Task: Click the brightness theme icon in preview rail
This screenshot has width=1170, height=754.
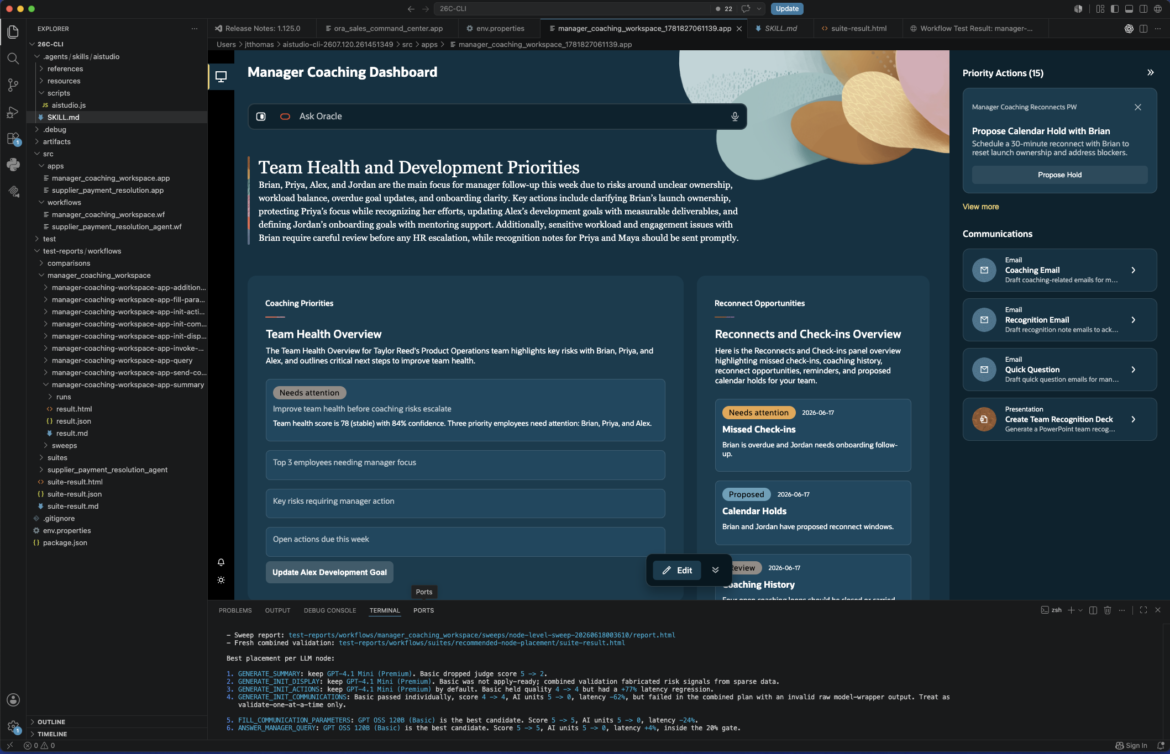Action: [221, 579]
